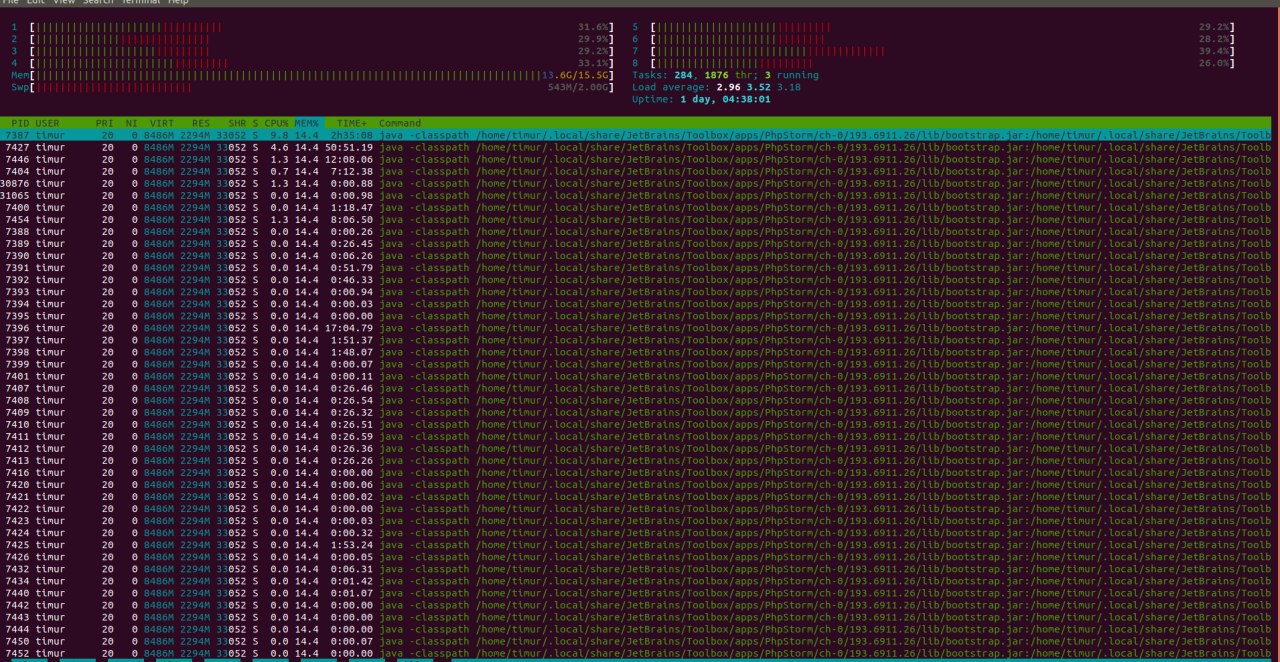This screenshot has width=1280, height=662.
Task: Sort processes by the PID column header
Action: [21, 123]
